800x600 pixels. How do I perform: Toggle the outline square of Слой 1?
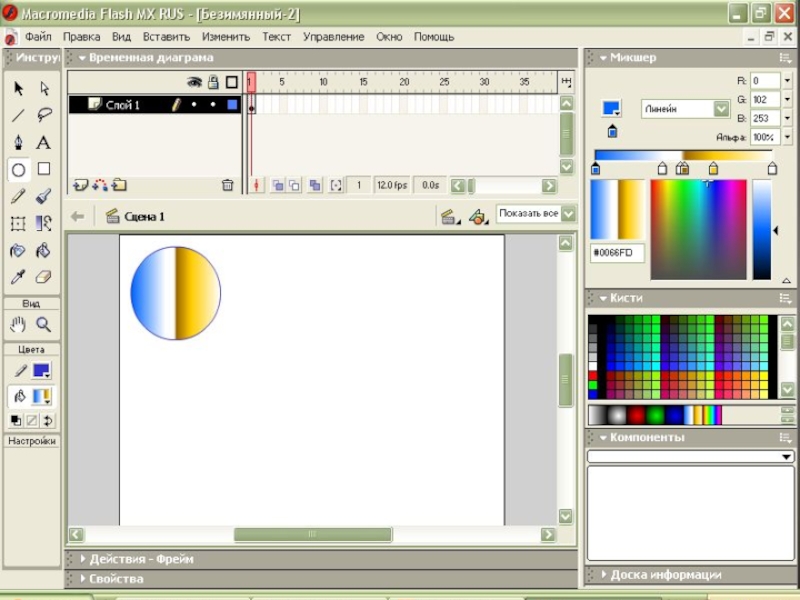coord(232,105)
